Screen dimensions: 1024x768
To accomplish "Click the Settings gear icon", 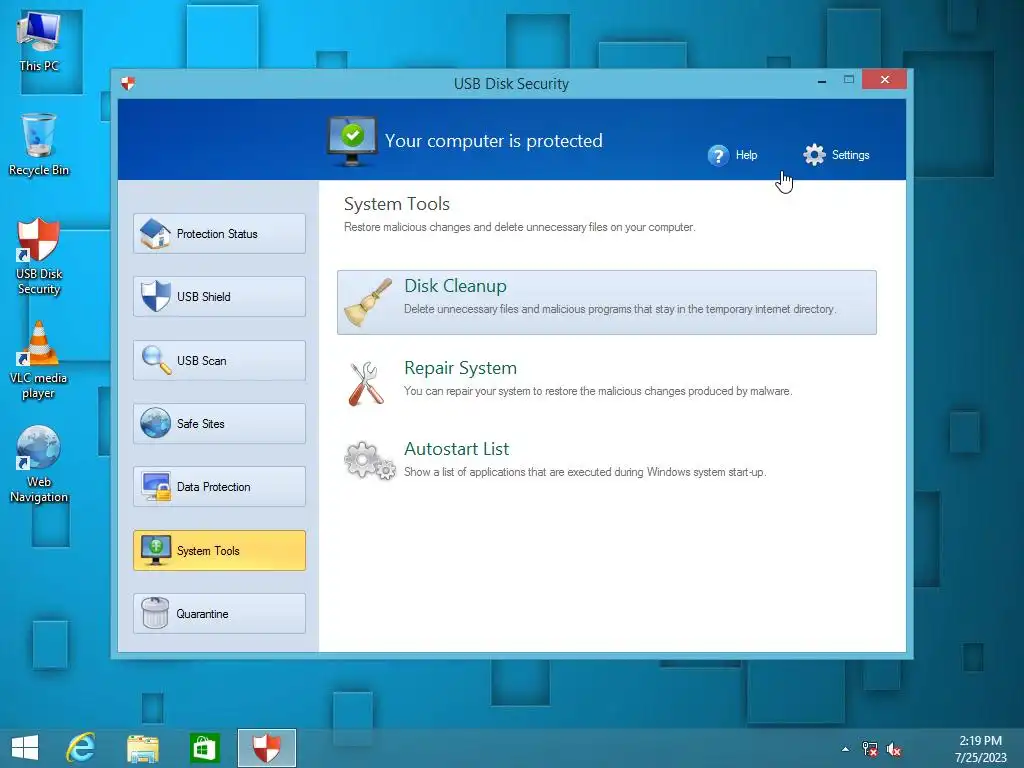I will click(x=814, y=155).
